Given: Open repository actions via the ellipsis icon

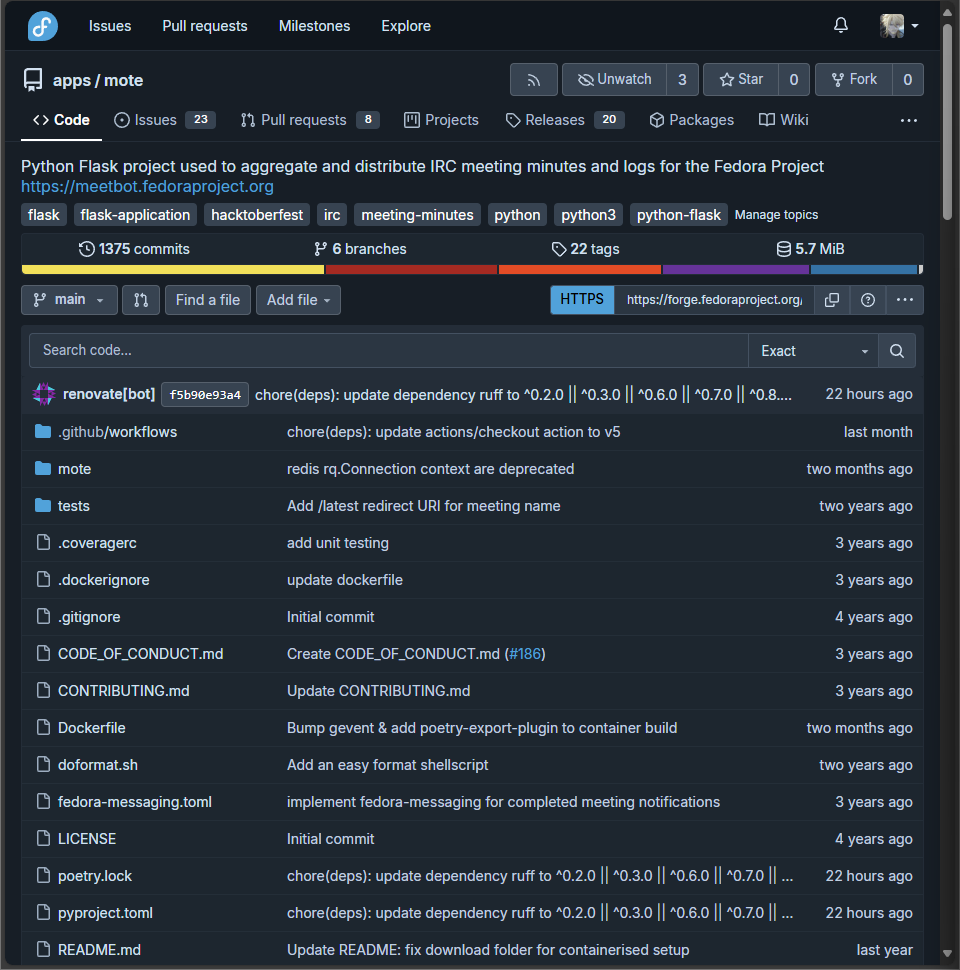Looking at the screenshot, I should [908, 120].
